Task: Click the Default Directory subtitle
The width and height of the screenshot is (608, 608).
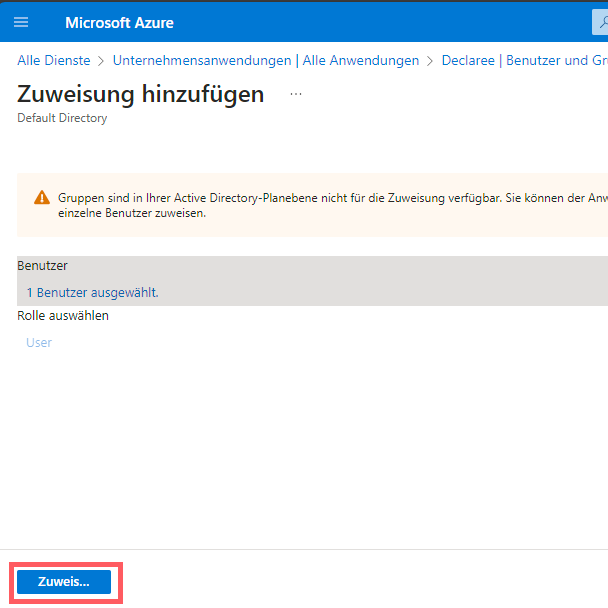Action: click(x=62, y=118)
